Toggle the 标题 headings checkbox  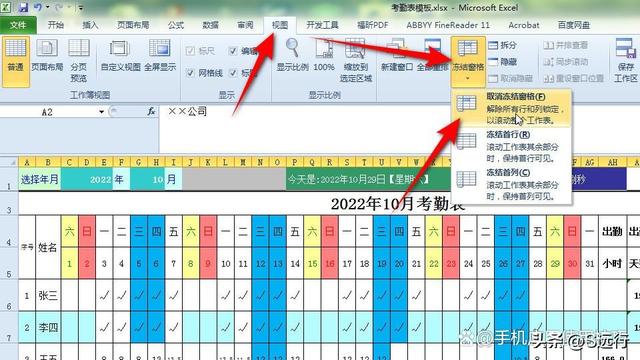point(233,73)
